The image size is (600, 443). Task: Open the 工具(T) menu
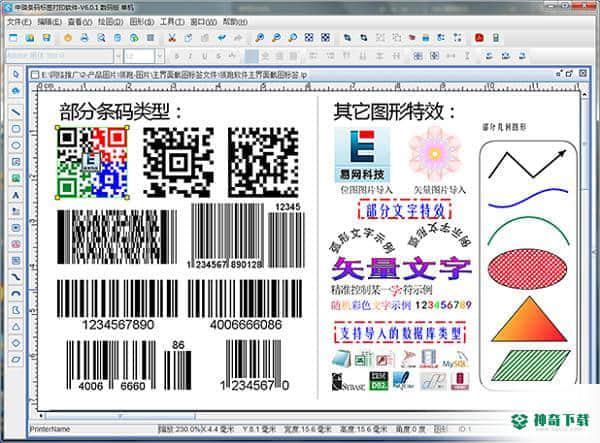[x=172, y=22]
